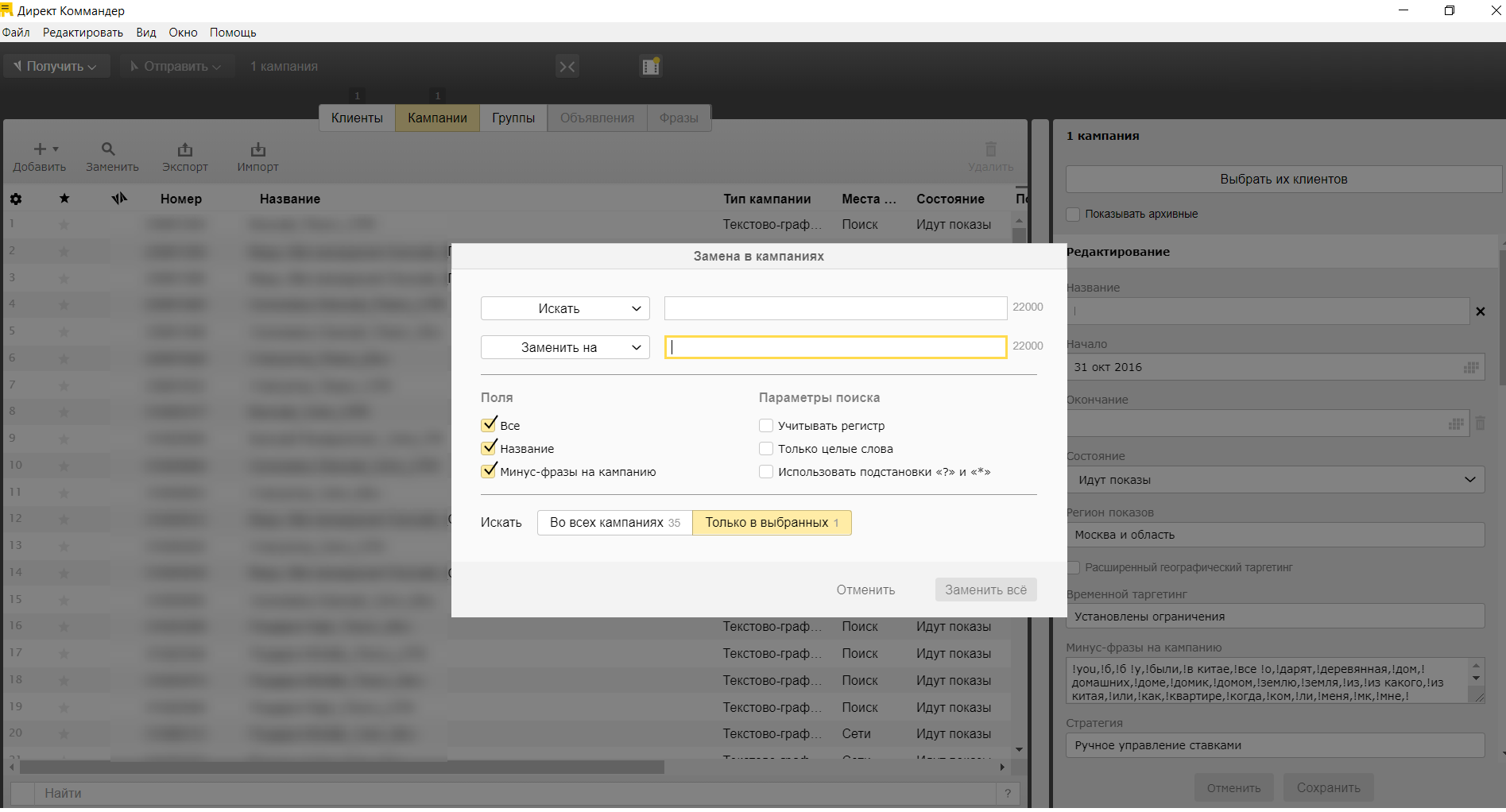Image resolution: width=1506 pixels, height=812 pixels.
Task: Open the start date calendar icon
Action: pos(1471,367)
